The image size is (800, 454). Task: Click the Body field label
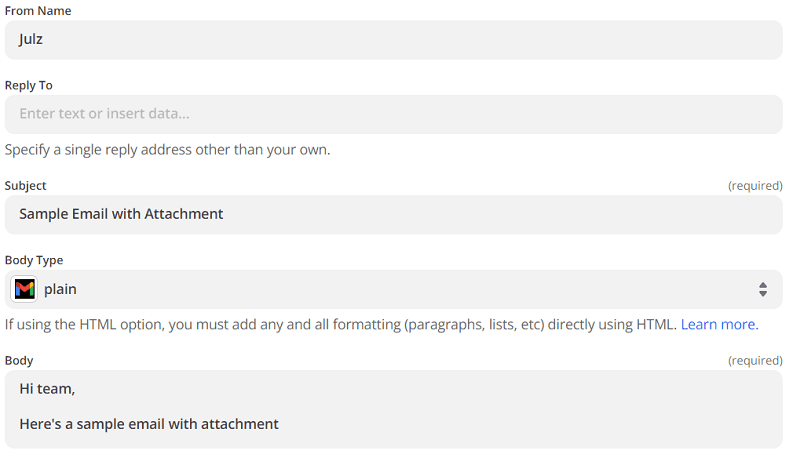coord(19,360)
